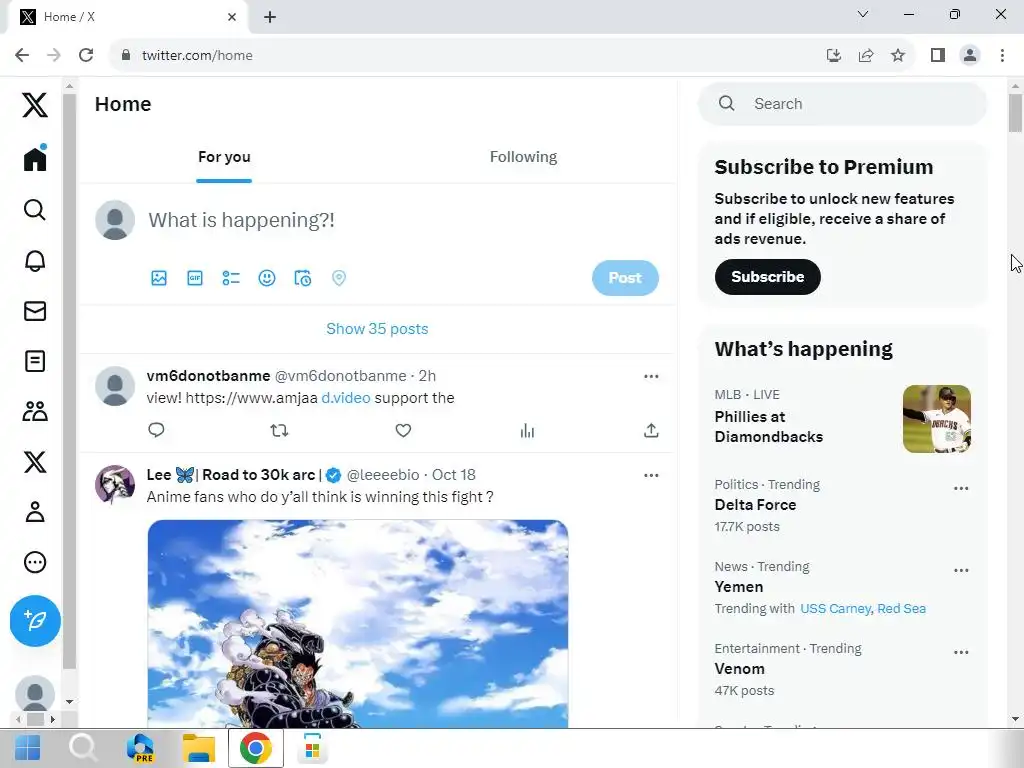
Task: Open More circle ellipsis icon in sidebar
Action: pos(35,562)
